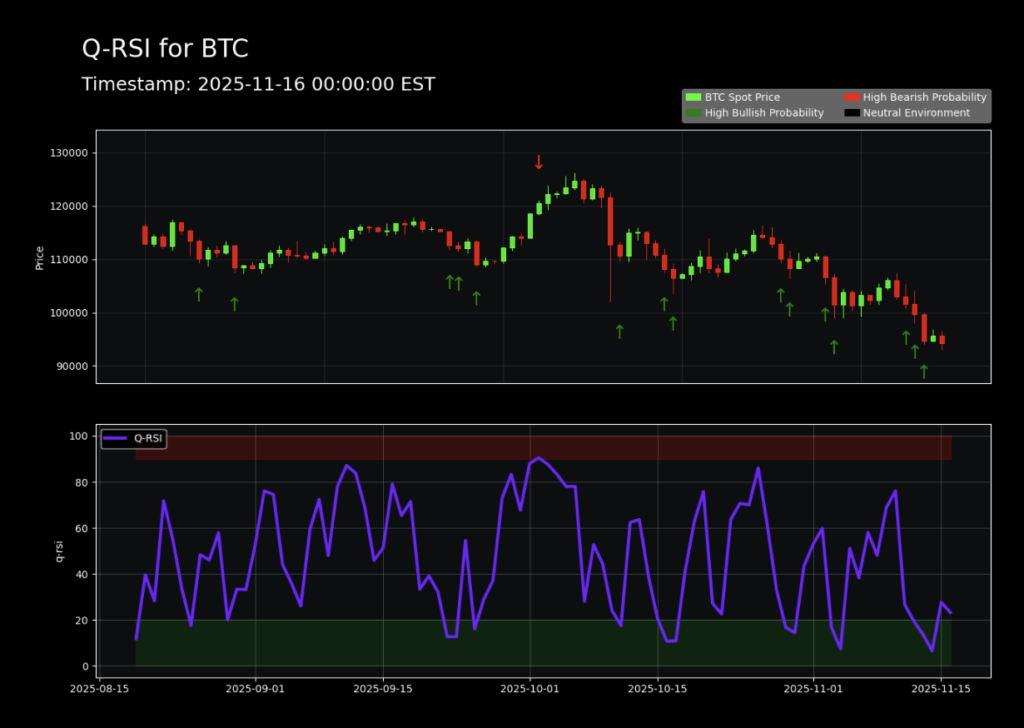Select the "Q-RSI for BTC" chart title

click(x=165, y=49)
